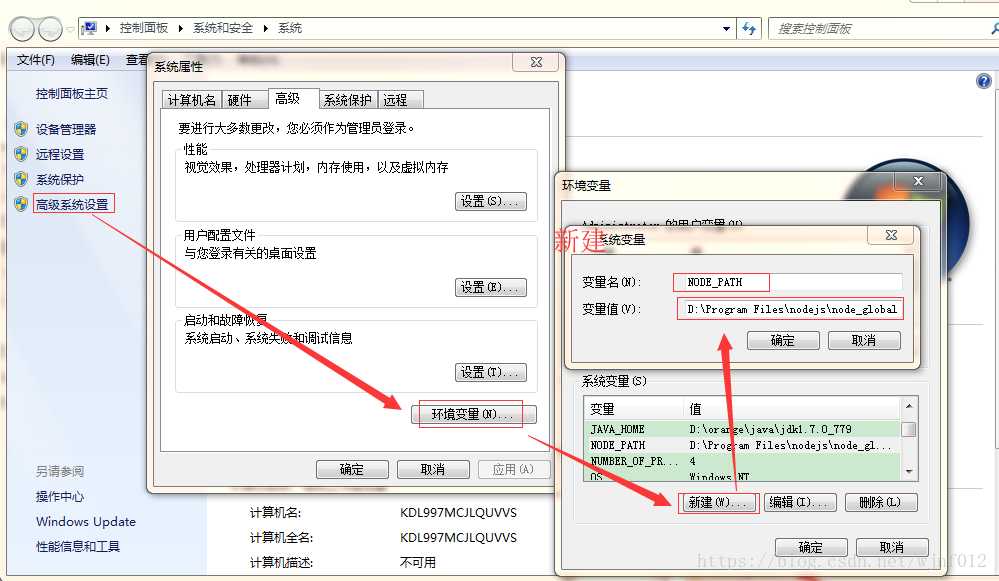This screenshot has height=581, width=999.
Task: Click the 变量值 input field
Action: click(x=789, y=309)
